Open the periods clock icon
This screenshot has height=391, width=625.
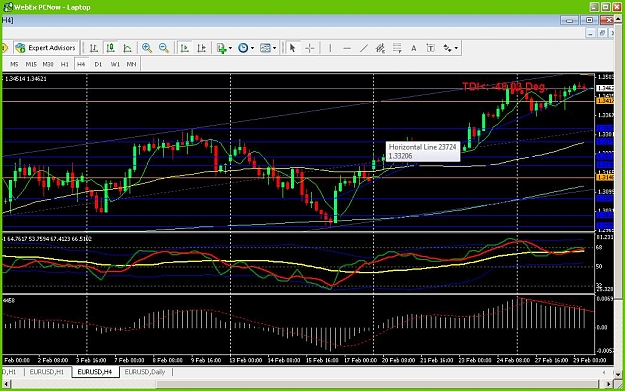pyautogui.click(x=243, y=48)
